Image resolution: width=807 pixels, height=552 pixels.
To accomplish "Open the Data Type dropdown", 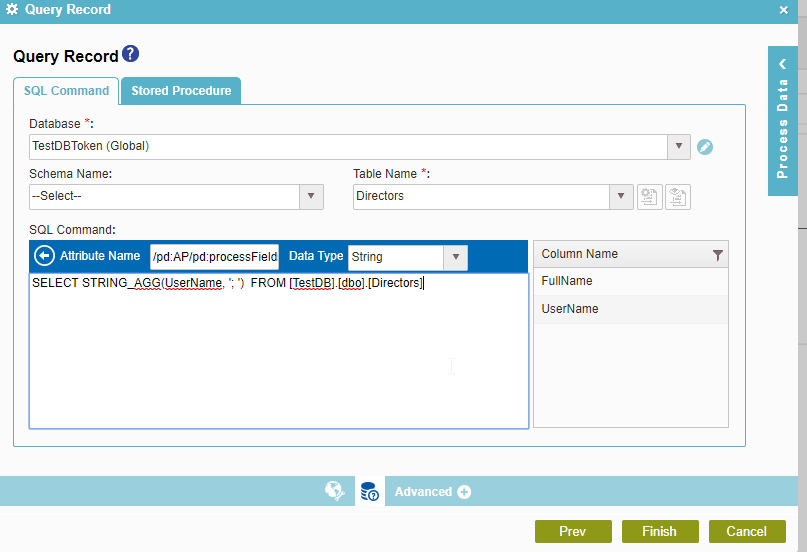I will (456, 257).
